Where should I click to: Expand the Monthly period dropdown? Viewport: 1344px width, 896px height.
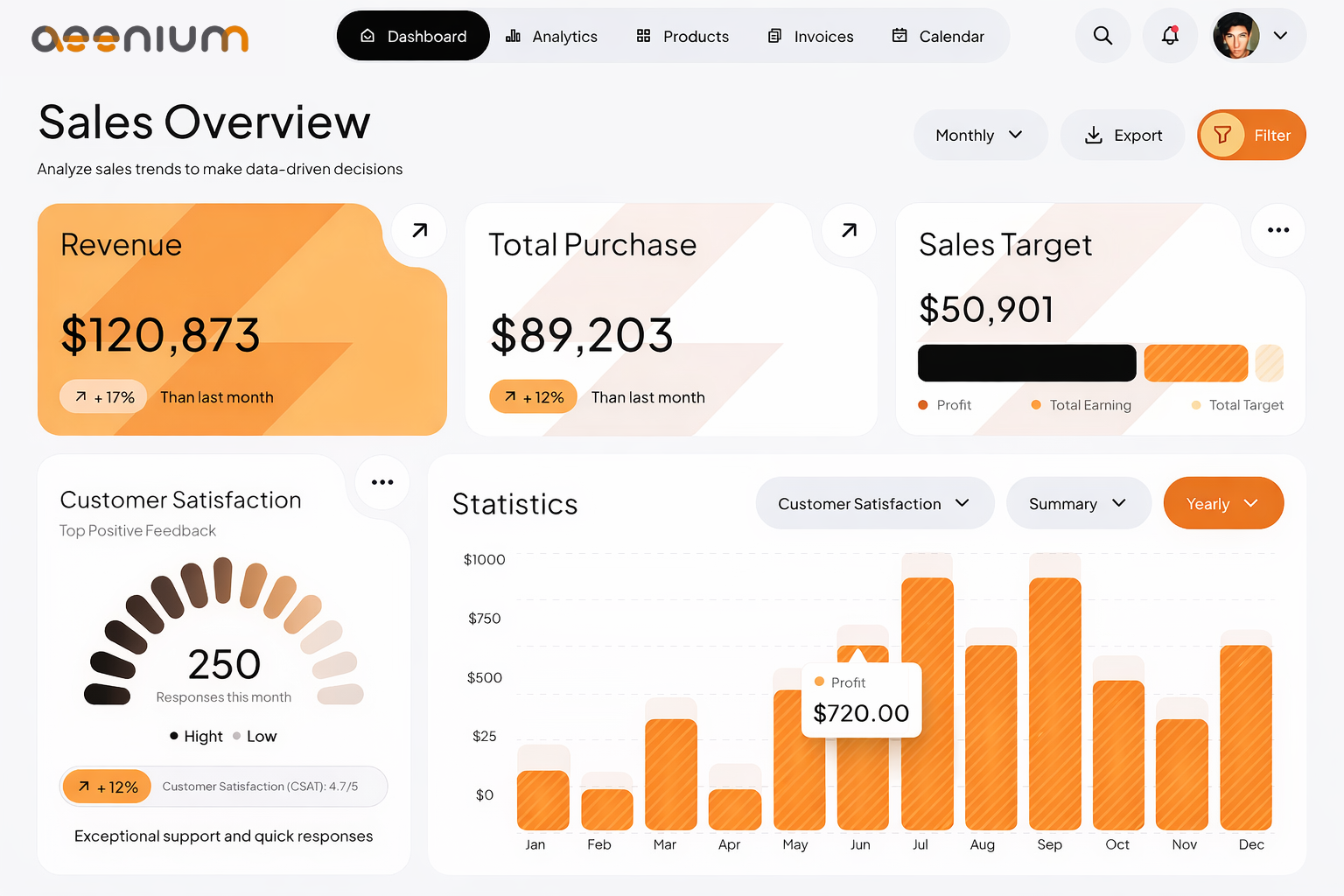coord(979,136)
